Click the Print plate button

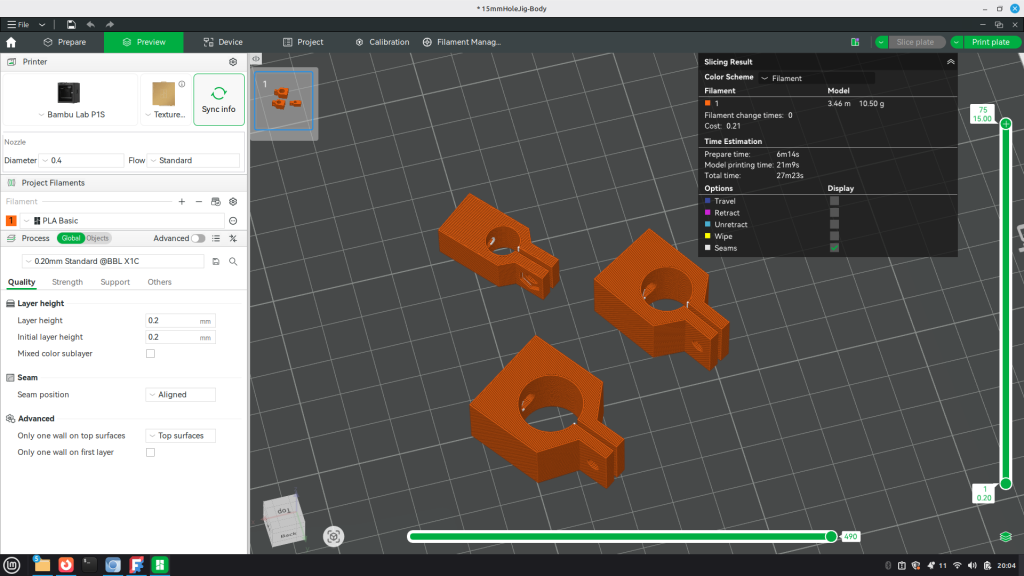pos(990,42)
